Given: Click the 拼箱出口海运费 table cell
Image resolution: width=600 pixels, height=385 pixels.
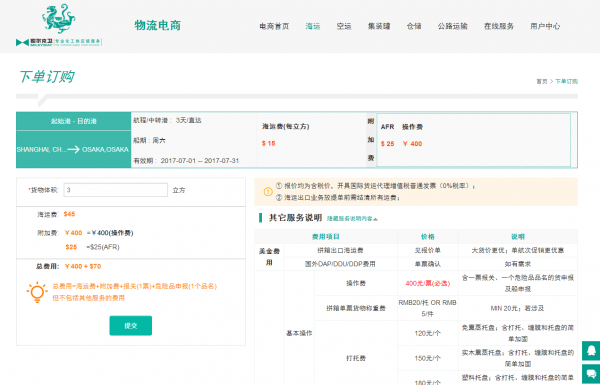Looking at the screenshot, I should pyautogui.click(x=340, y=250).
